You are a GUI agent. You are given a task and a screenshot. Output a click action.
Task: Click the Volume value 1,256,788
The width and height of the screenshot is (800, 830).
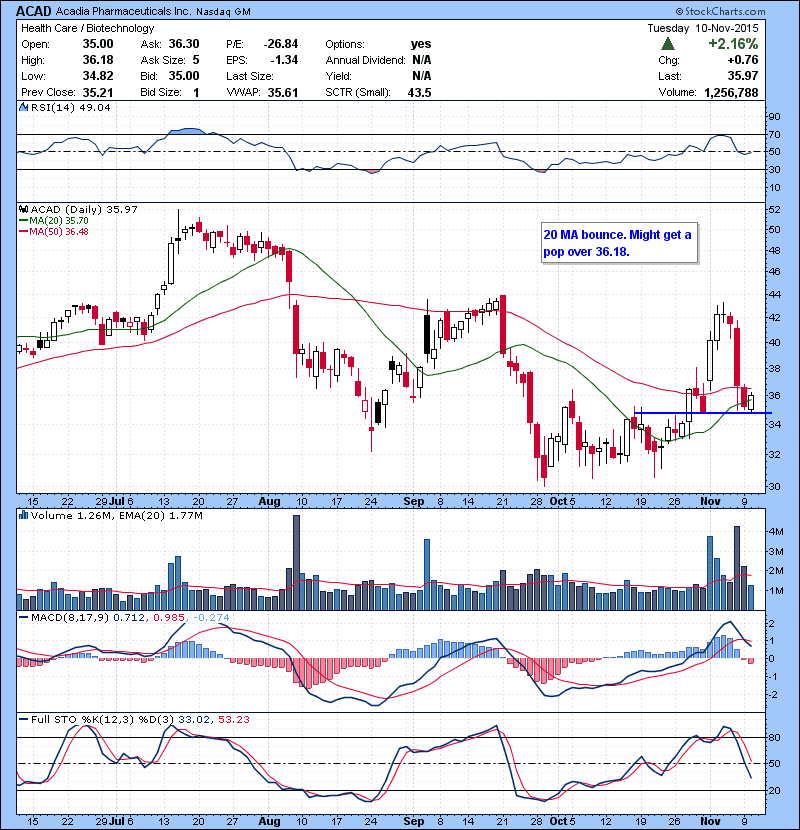pos(731,92)
